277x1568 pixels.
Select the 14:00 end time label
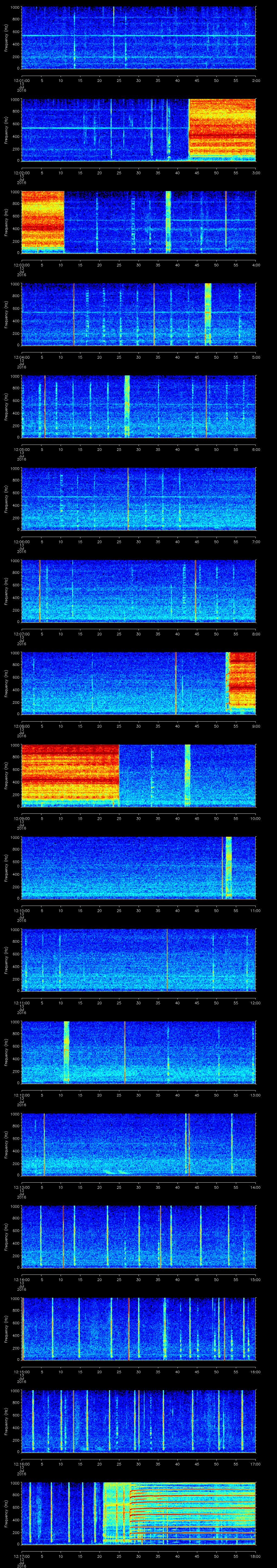click(x=256, y=1187)
